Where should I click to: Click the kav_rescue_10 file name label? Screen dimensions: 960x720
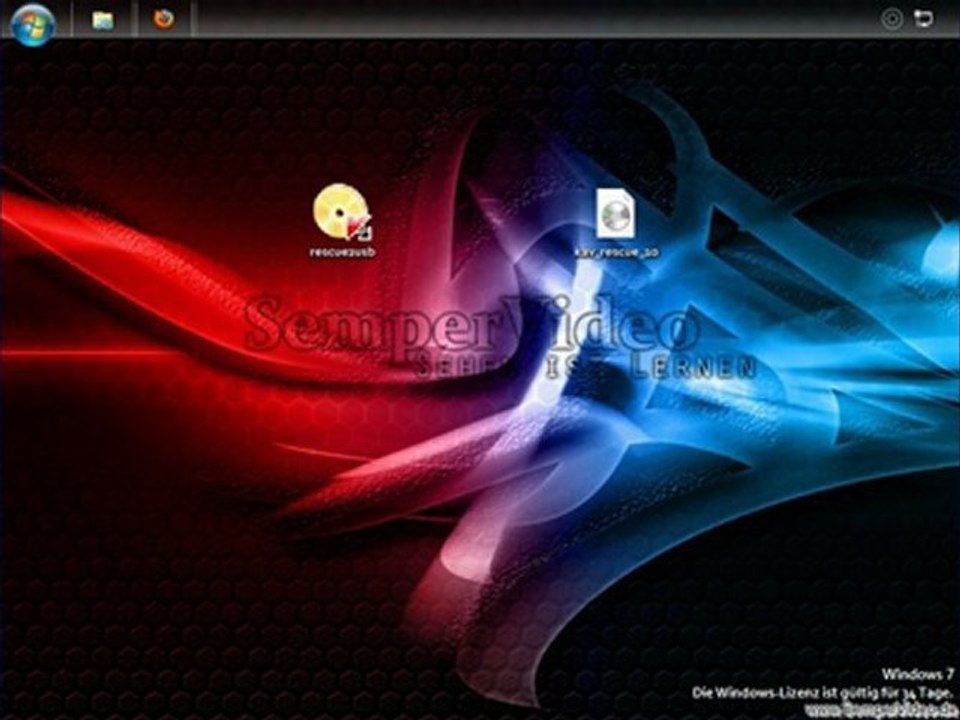(x=616, y=252)
